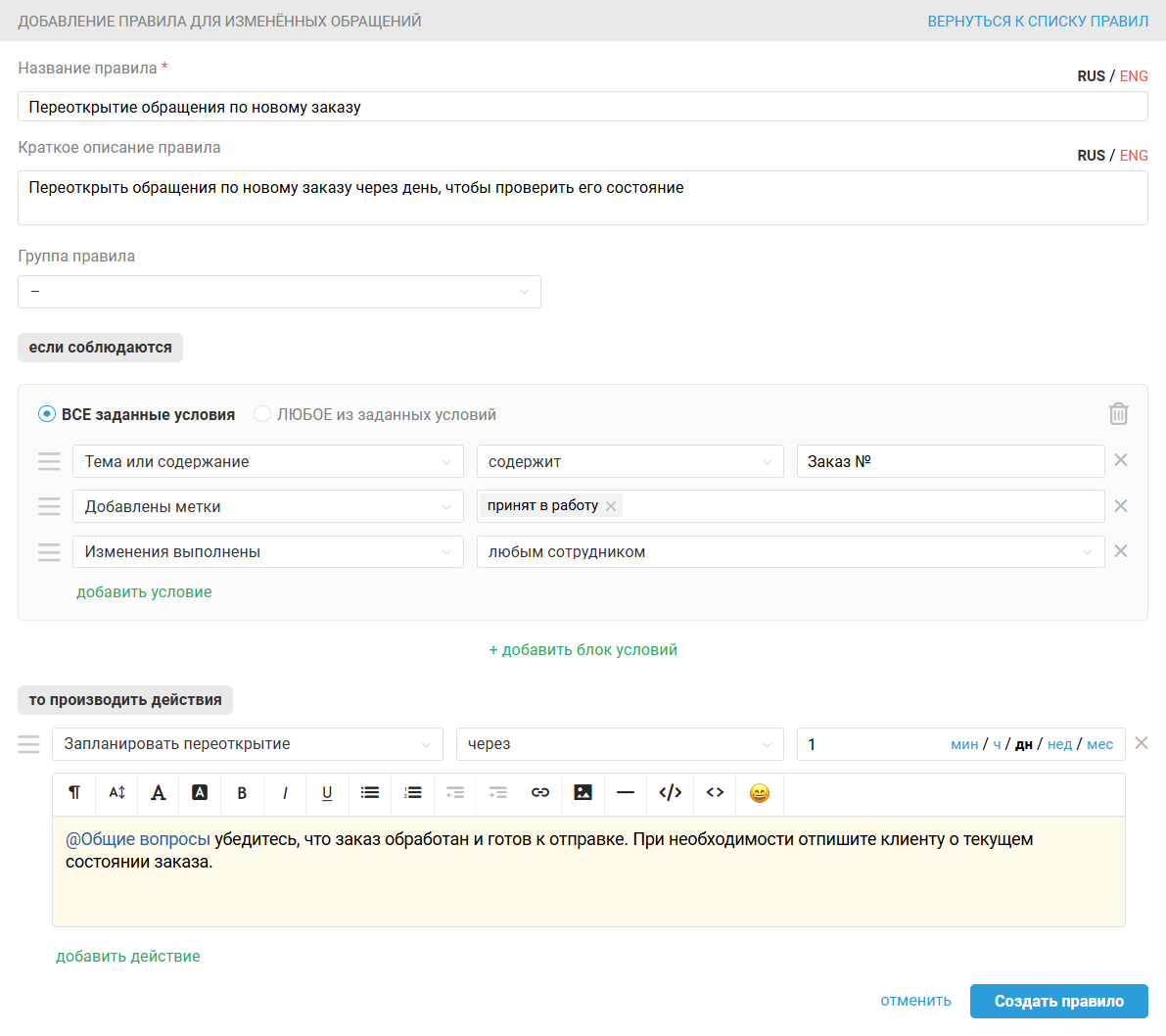Select "ЛЮБОЕ из заданных условий" option

coord(262,414)
